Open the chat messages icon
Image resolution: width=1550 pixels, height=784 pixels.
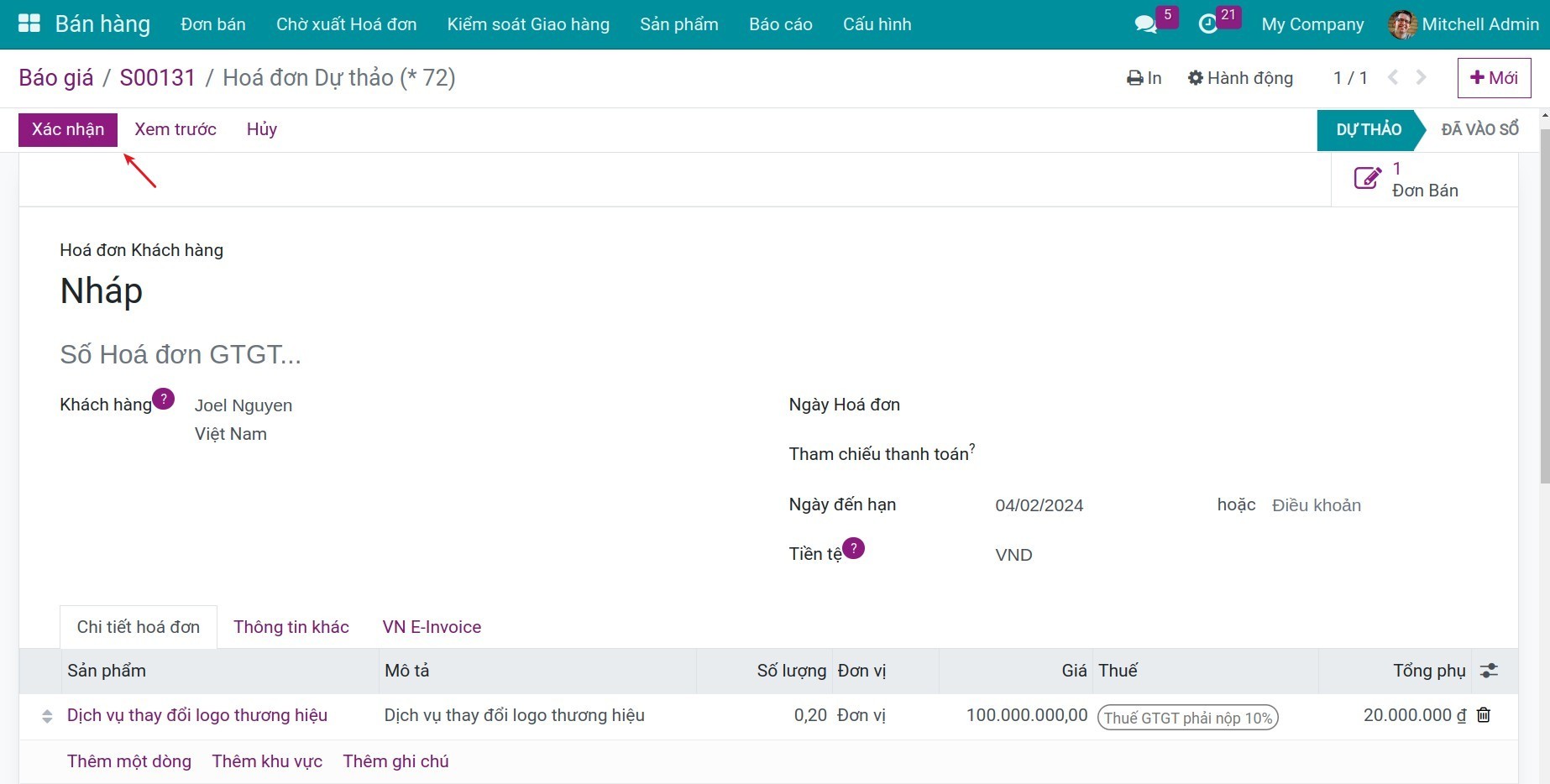point(1145,24)
